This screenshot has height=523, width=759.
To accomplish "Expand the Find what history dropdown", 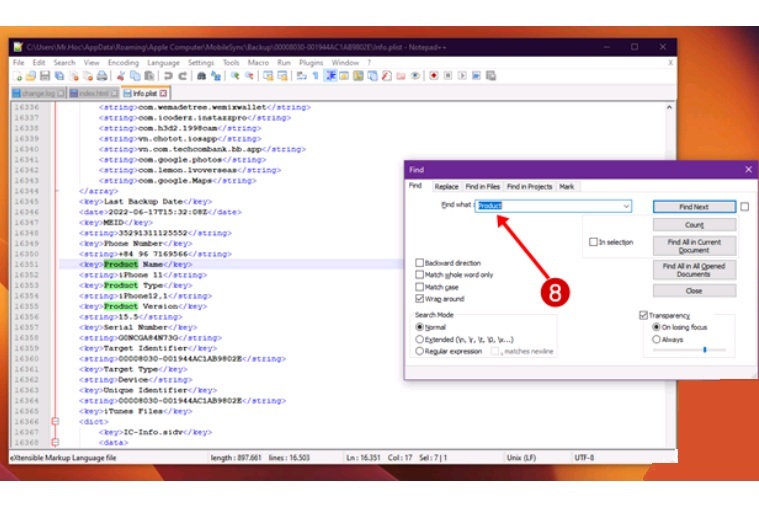I will pos(626,206).
